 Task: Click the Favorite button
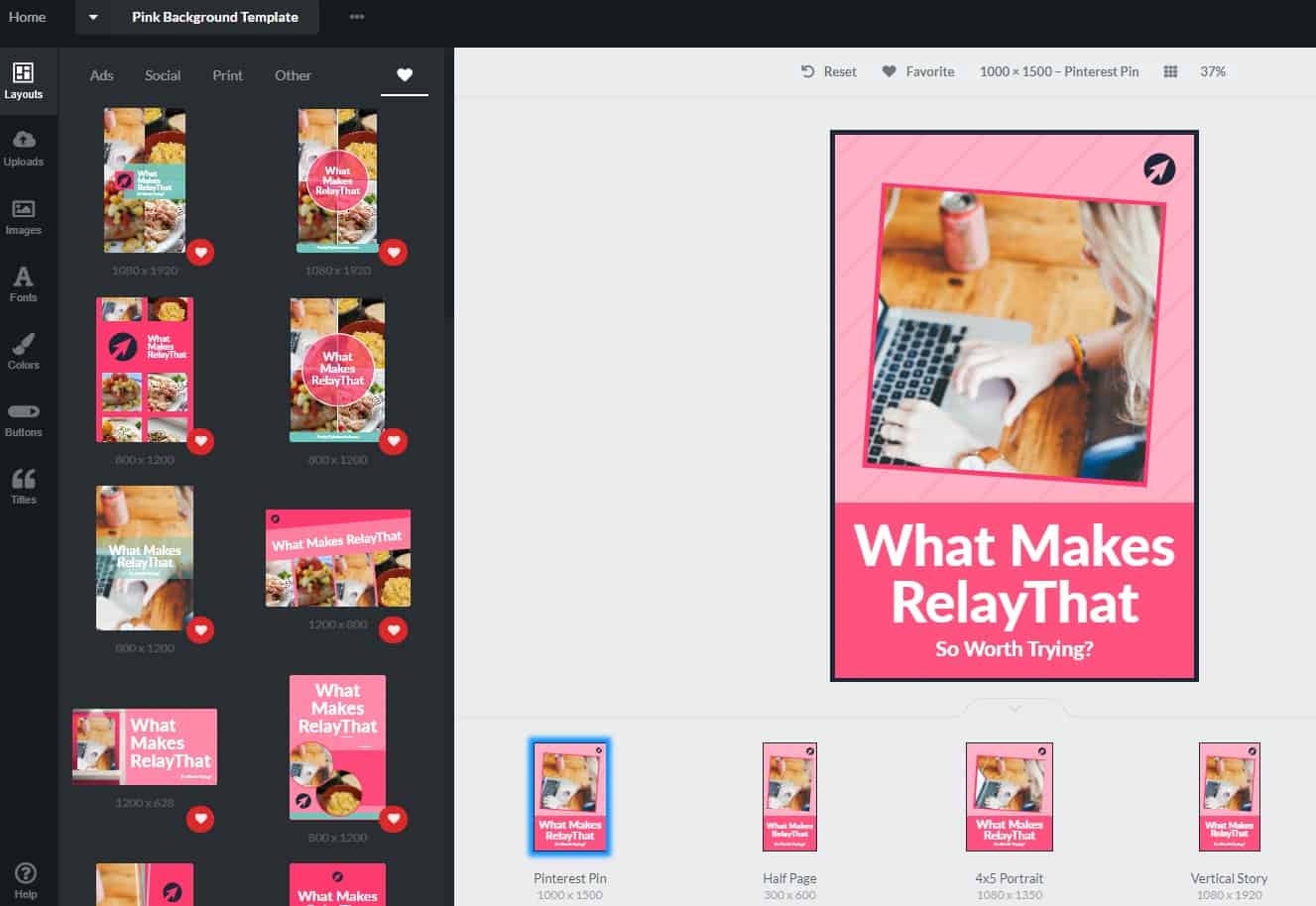[x=918, y=71]
